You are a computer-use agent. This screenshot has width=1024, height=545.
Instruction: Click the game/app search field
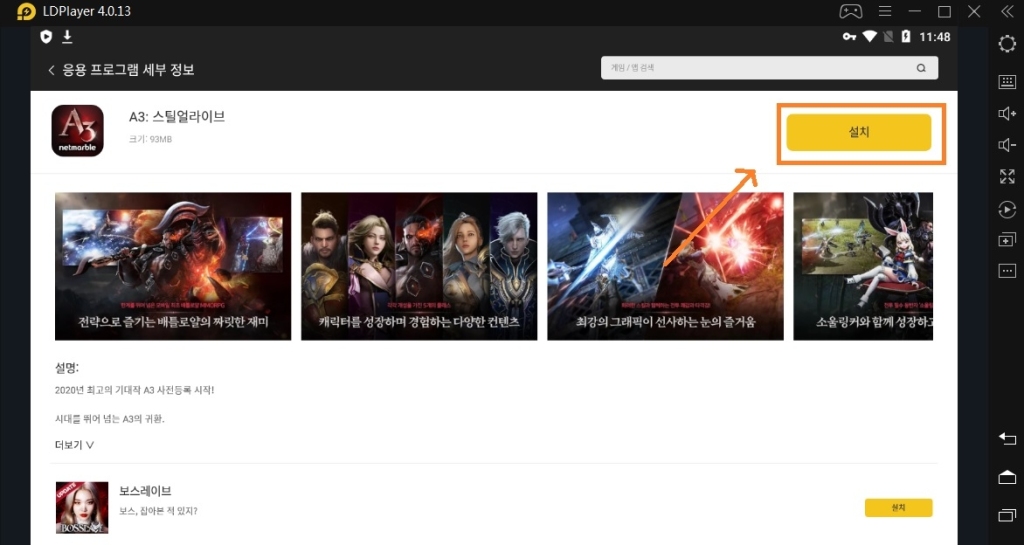click(769, 68)
